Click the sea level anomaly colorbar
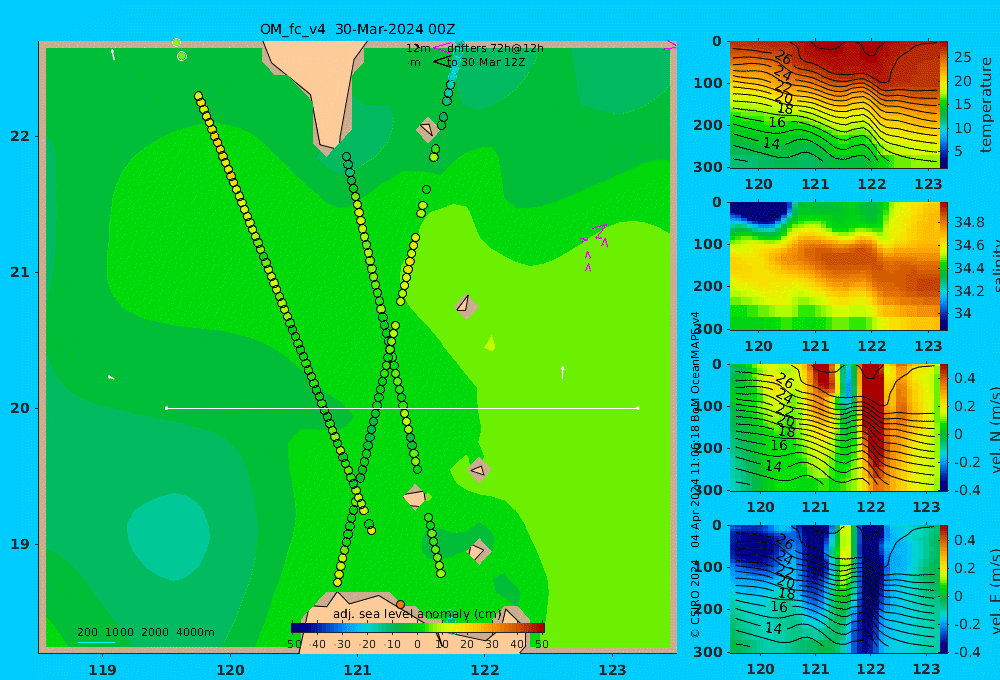Screen dimensions: 1000x680 pos(417,628)
